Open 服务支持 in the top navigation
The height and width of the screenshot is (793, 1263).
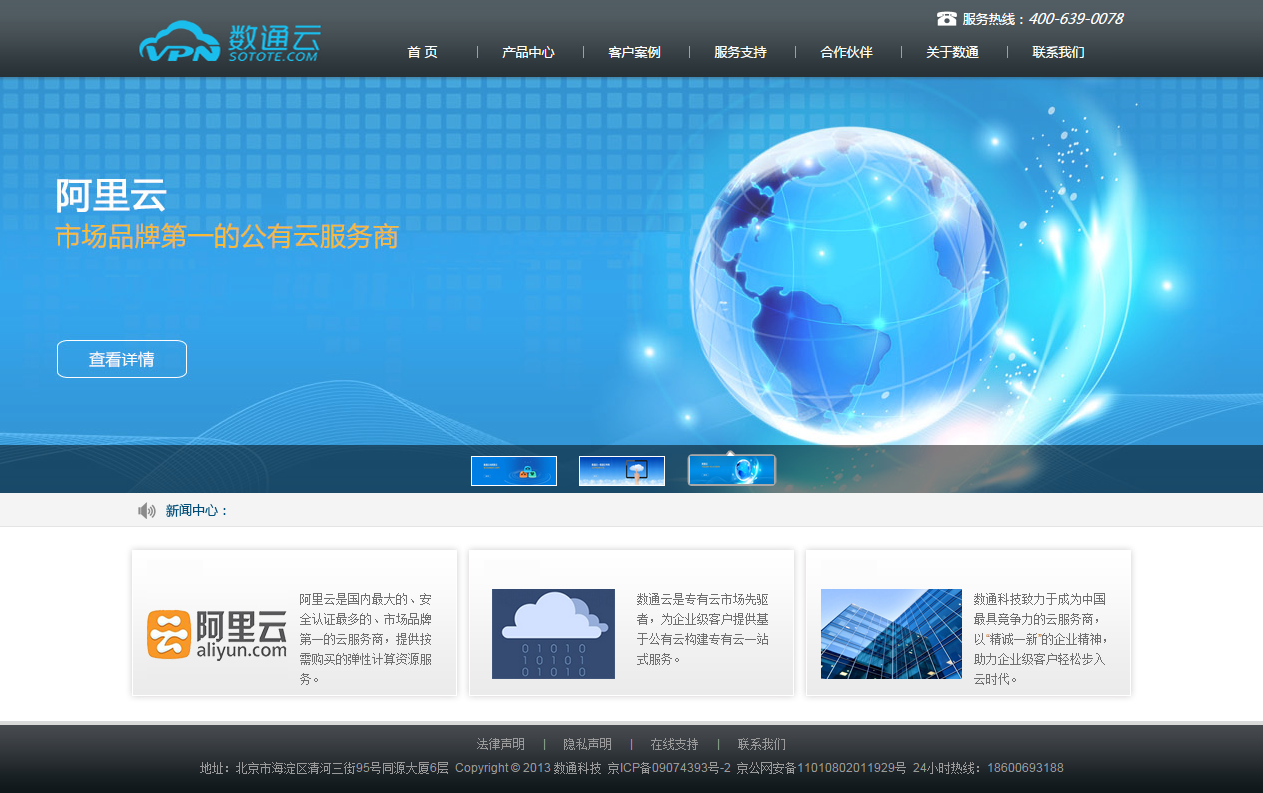[x=740, y=52]
